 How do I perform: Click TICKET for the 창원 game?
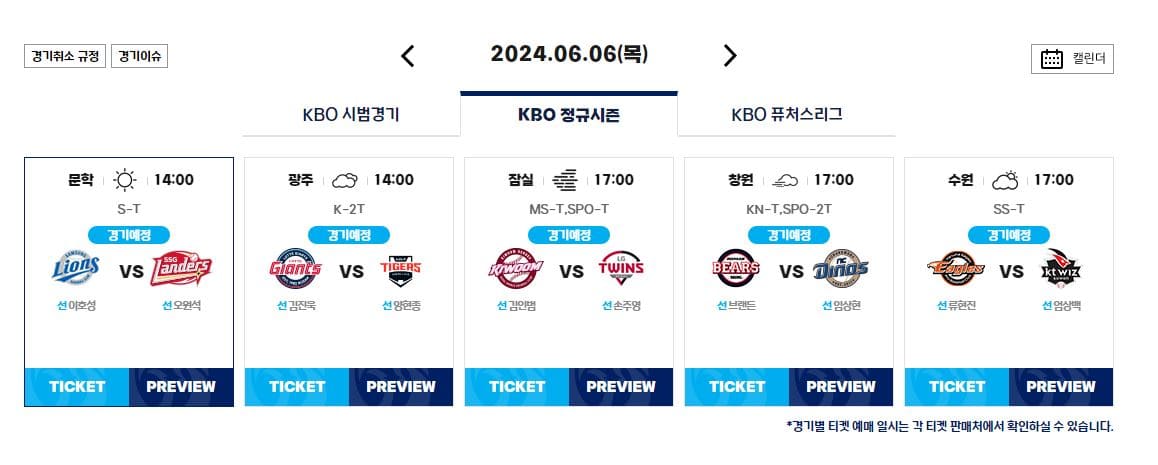click(737, 387)
